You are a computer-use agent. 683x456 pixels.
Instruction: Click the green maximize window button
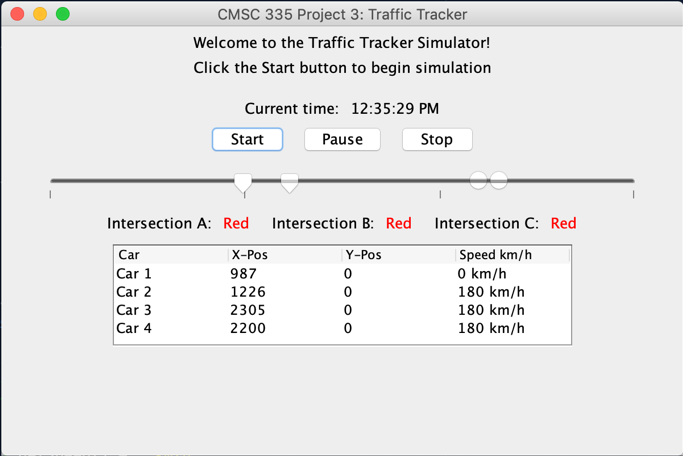tap(63, 14)
